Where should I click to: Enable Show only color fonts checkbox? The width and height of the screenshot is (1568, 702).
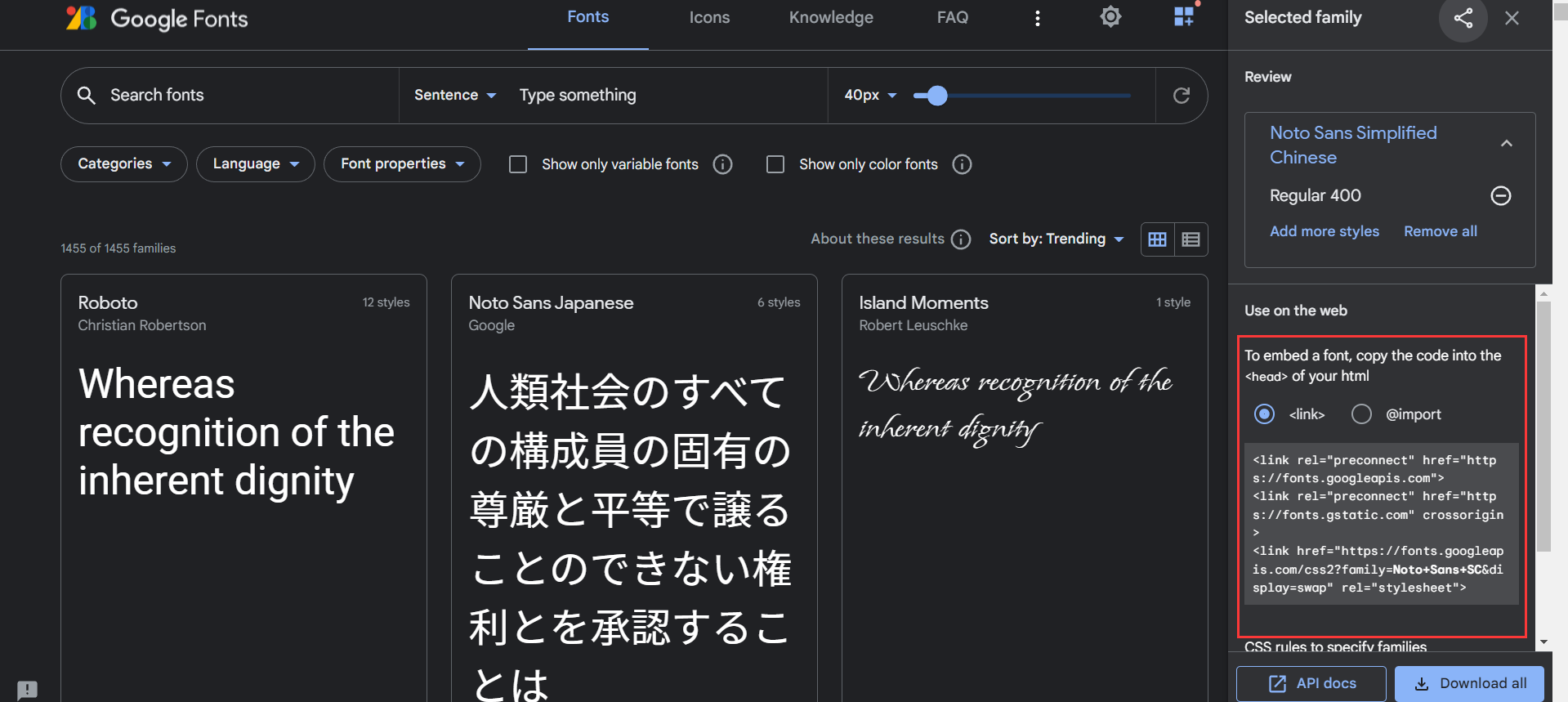coord(775,164)
